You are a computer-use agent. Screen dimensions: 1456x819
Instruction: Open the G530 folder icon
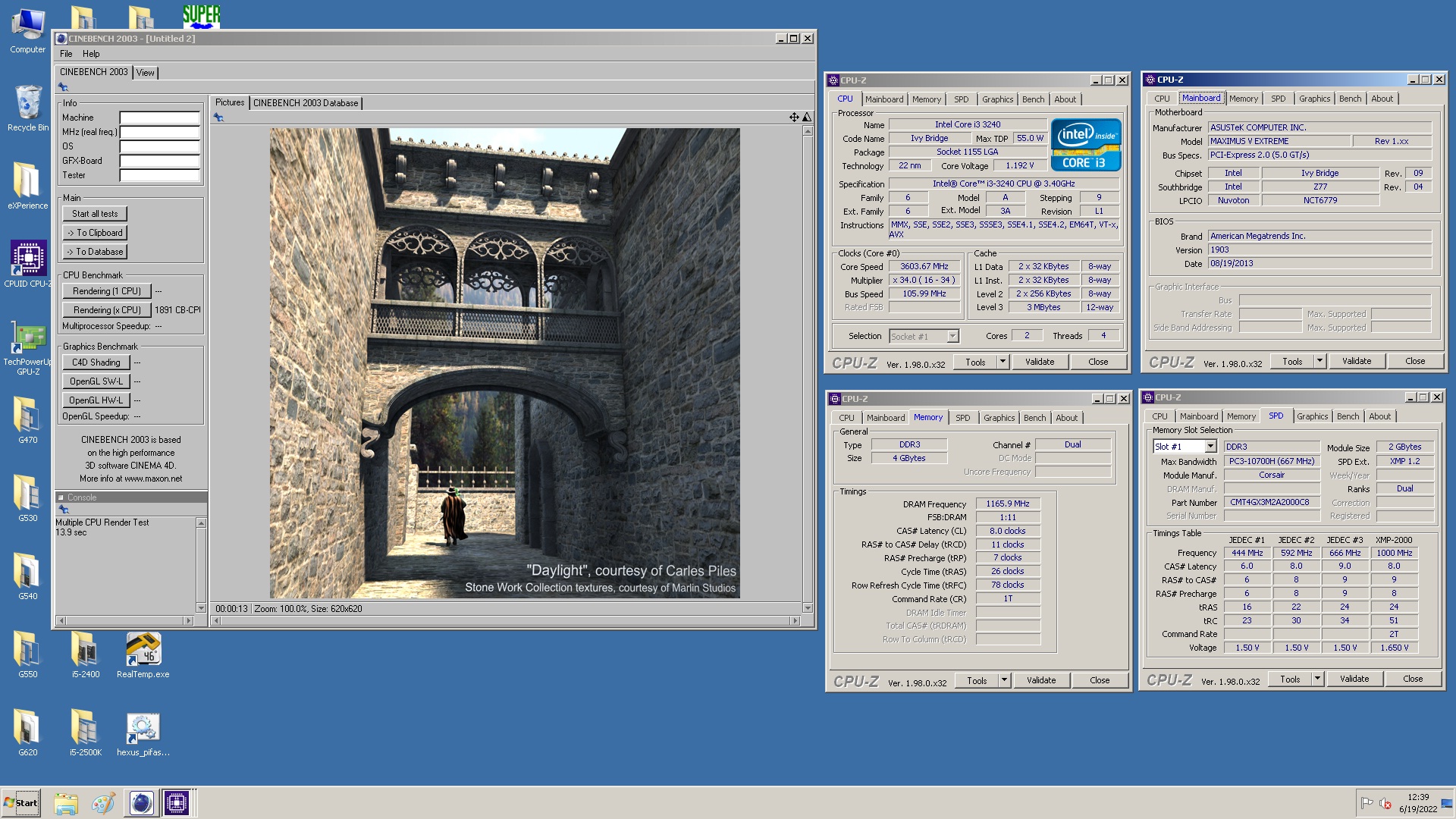[27, 498]
